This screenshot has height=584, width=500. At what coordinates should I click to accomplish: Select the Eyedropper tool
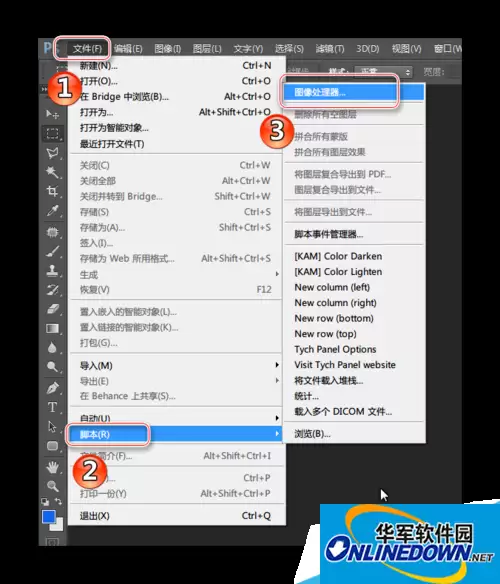(53, 211)
